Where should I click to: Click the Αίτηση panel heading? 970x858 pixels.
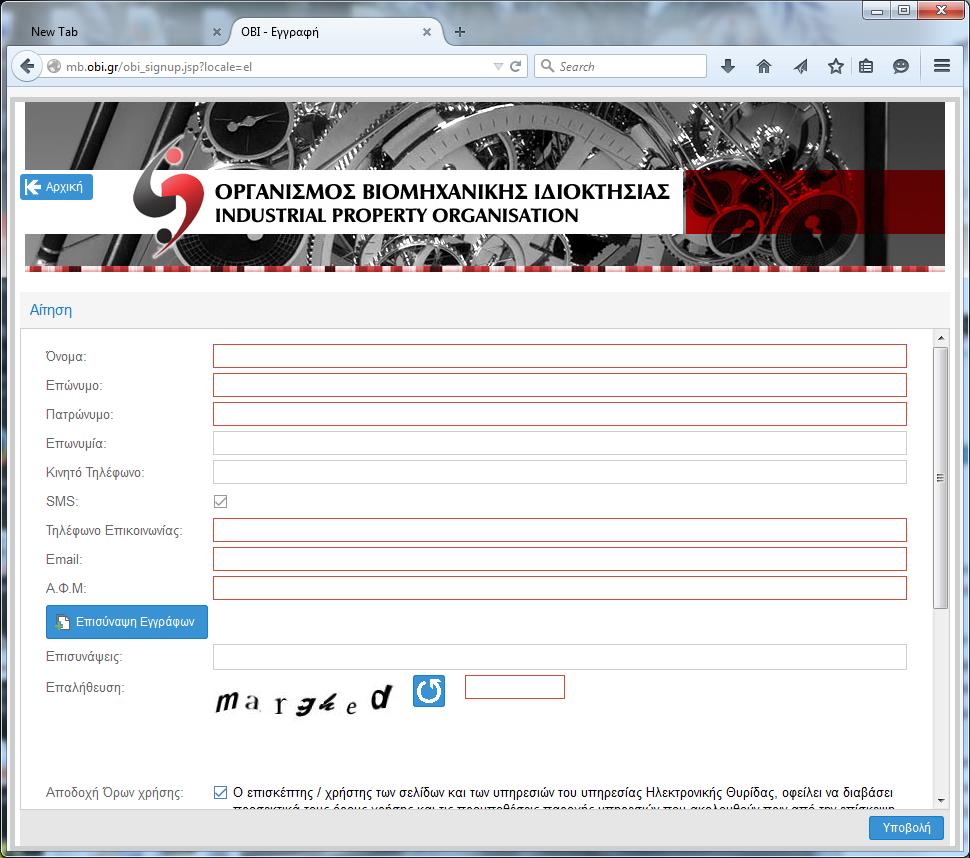point(51,310)
